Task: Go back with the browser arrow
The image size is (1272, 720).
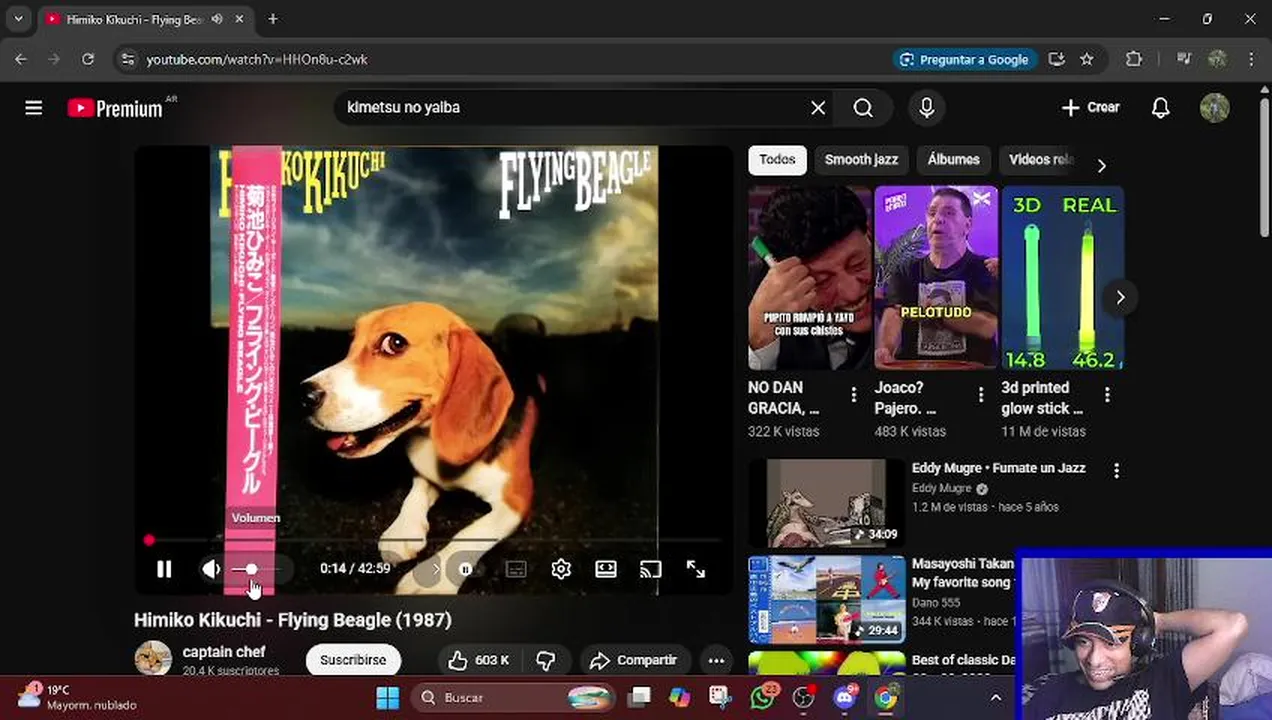Action: [21, 60]
